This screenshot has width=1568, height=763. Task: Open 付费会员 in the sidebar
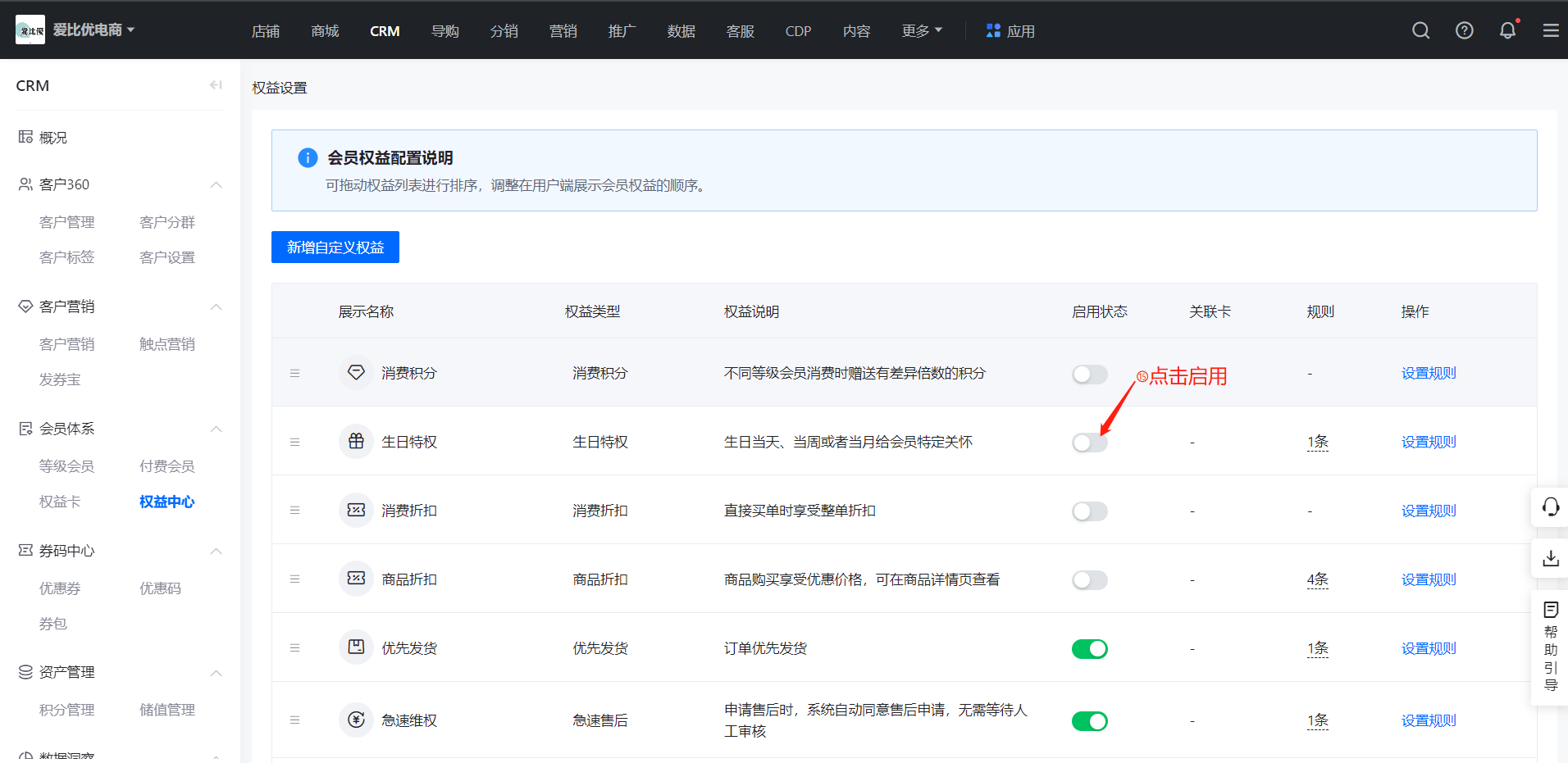pyautogui.click(x=167, y=466)
